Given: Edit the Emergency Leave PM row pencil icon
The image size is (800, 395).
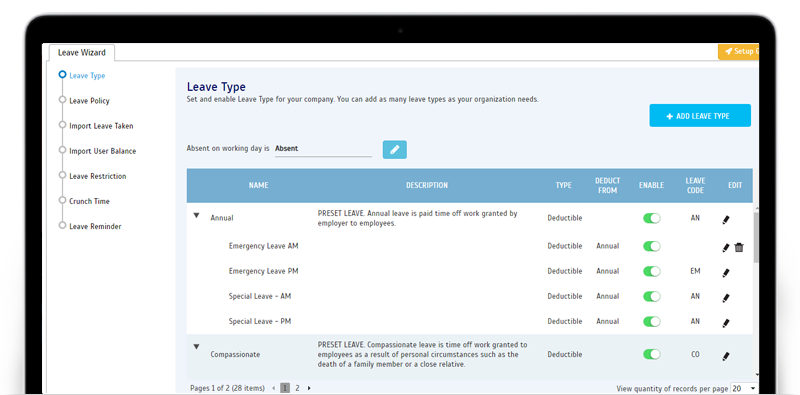Looking at the screenshot, I should coord(726,273).
